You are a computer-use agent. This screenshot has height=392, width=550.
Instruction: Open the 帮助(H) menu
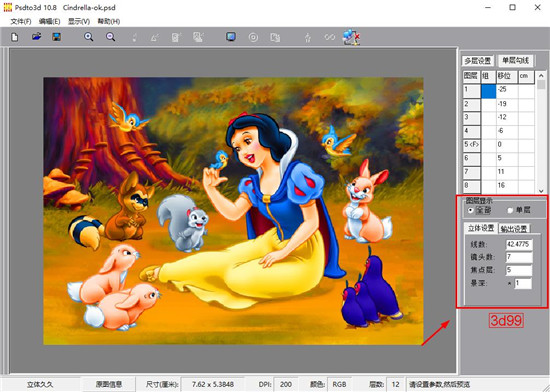109,22
